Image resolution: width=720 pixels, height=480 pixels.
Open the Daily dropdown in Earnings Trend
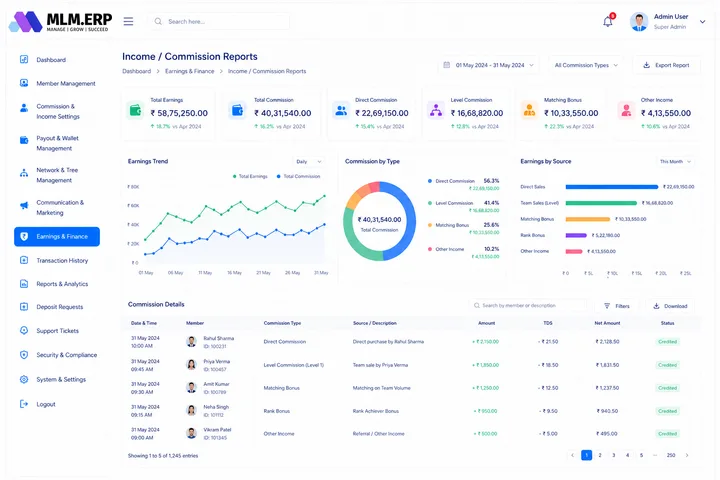[x=309, y=162]
